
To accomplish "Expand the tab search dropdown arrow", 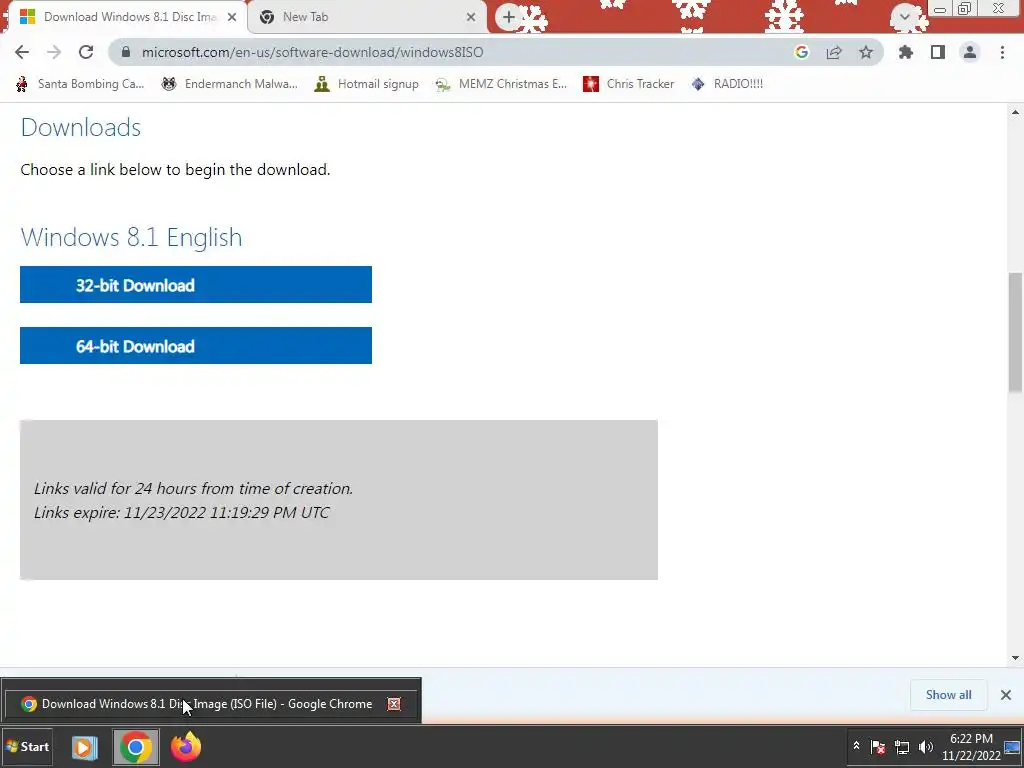I will 904,17.
